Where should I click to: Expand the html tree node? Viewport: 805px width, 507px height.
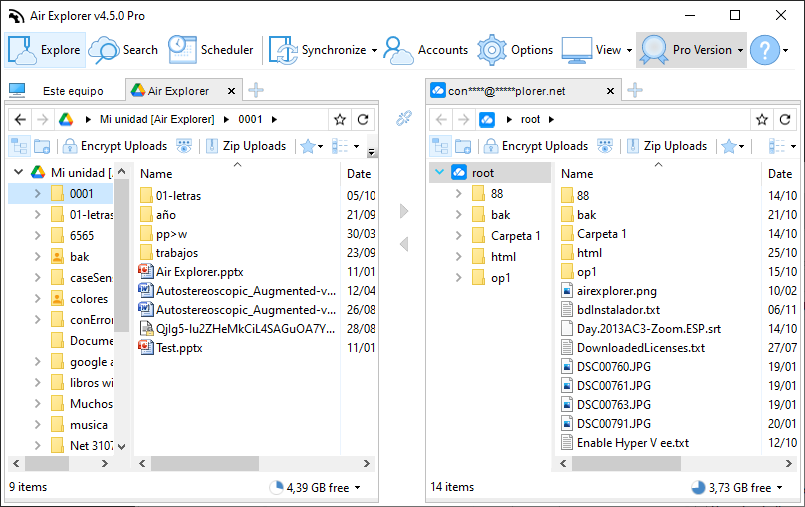tap(458, 257)
